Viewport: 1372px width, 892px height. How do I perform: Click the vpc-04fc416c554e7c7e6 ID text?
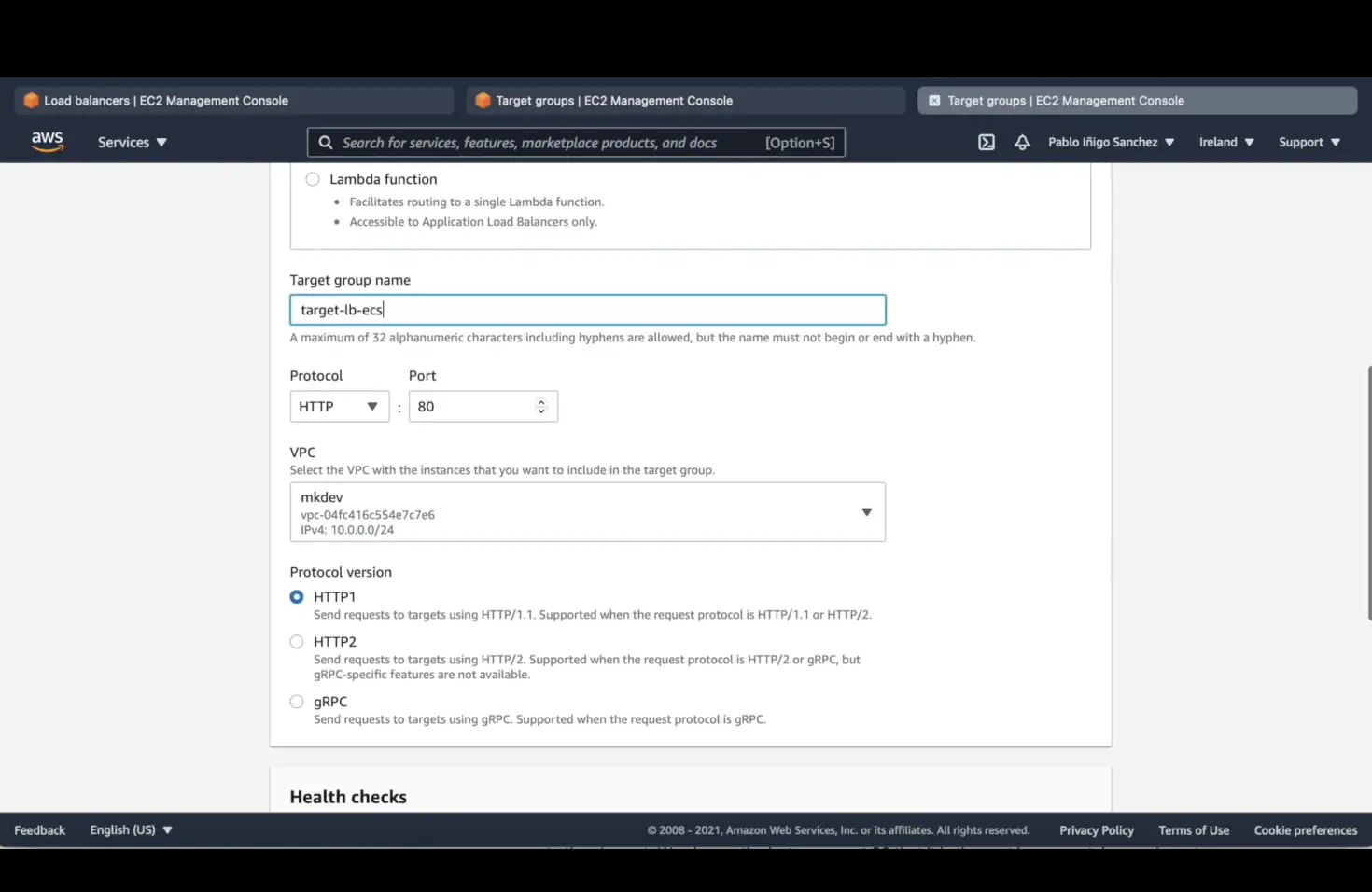[x=368, y=515]
